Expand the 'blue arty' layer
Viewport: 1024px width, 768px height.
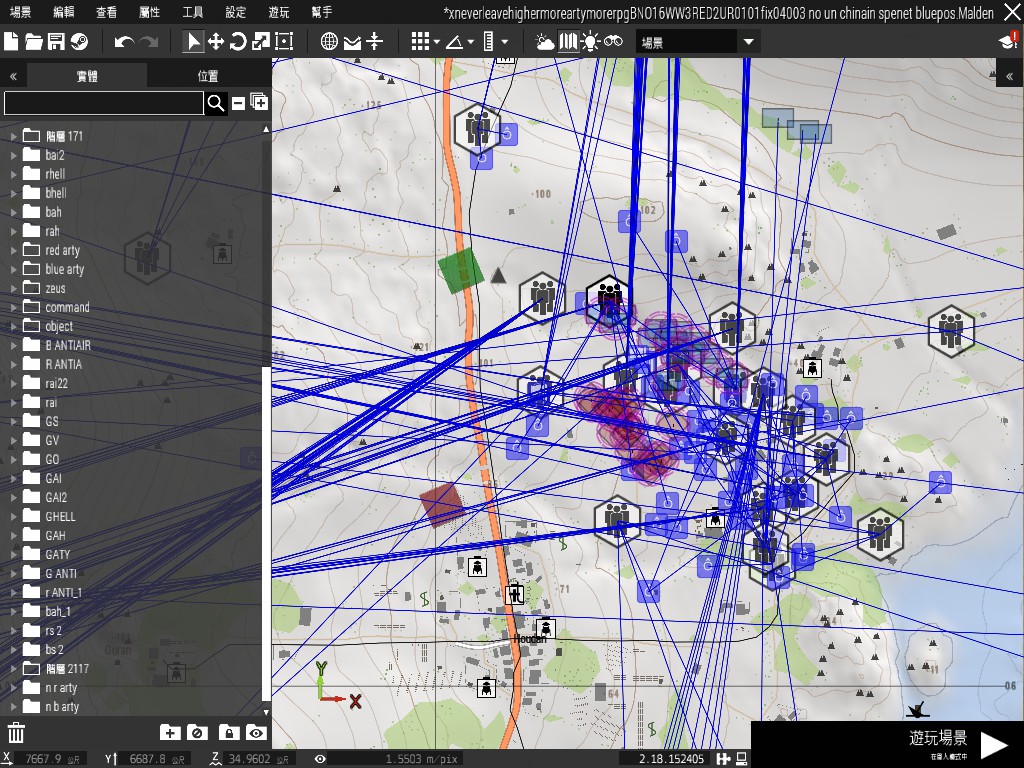coord(13,269)
